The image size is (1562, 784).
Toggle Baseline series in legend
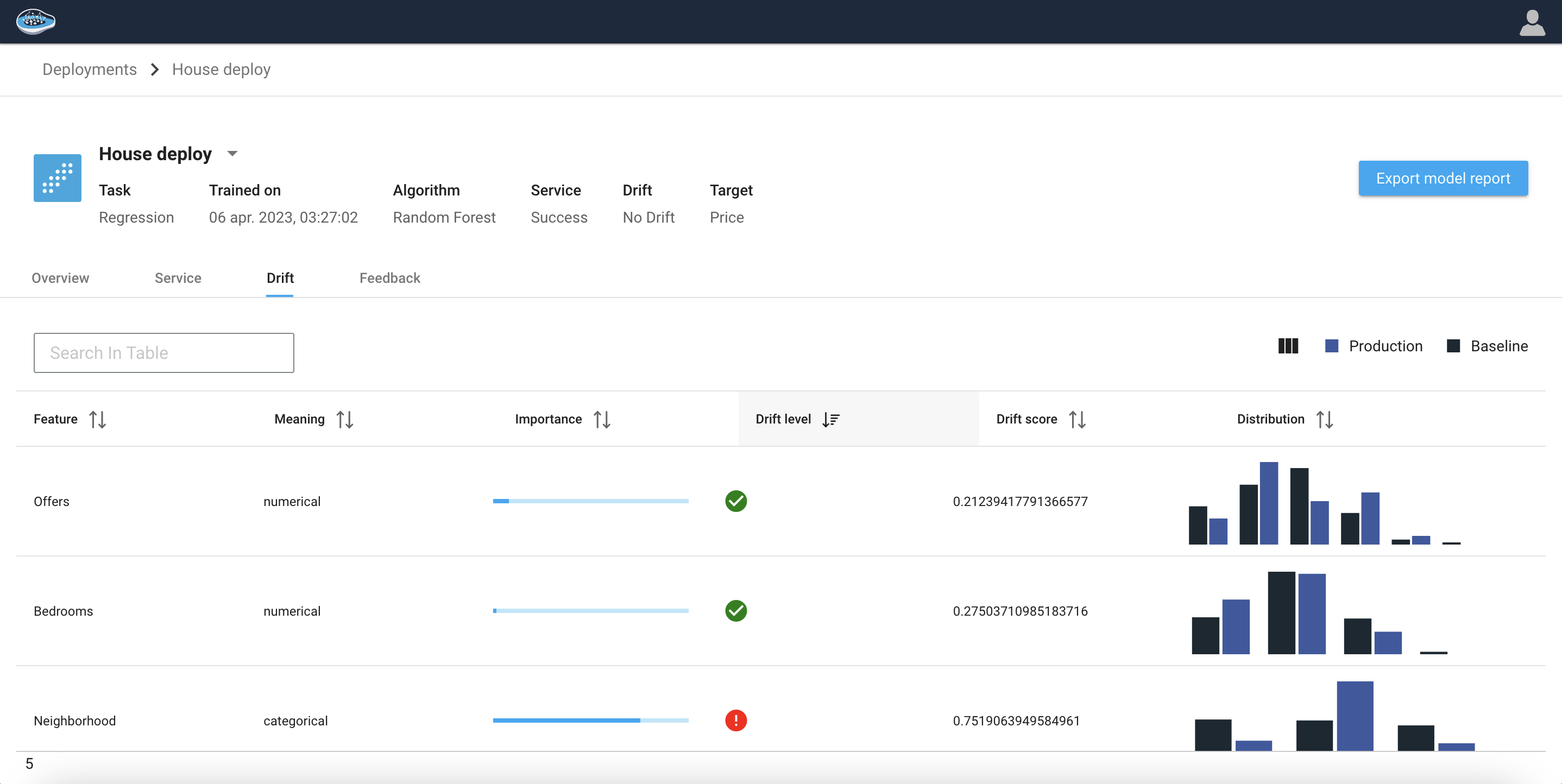point(1487,346)
